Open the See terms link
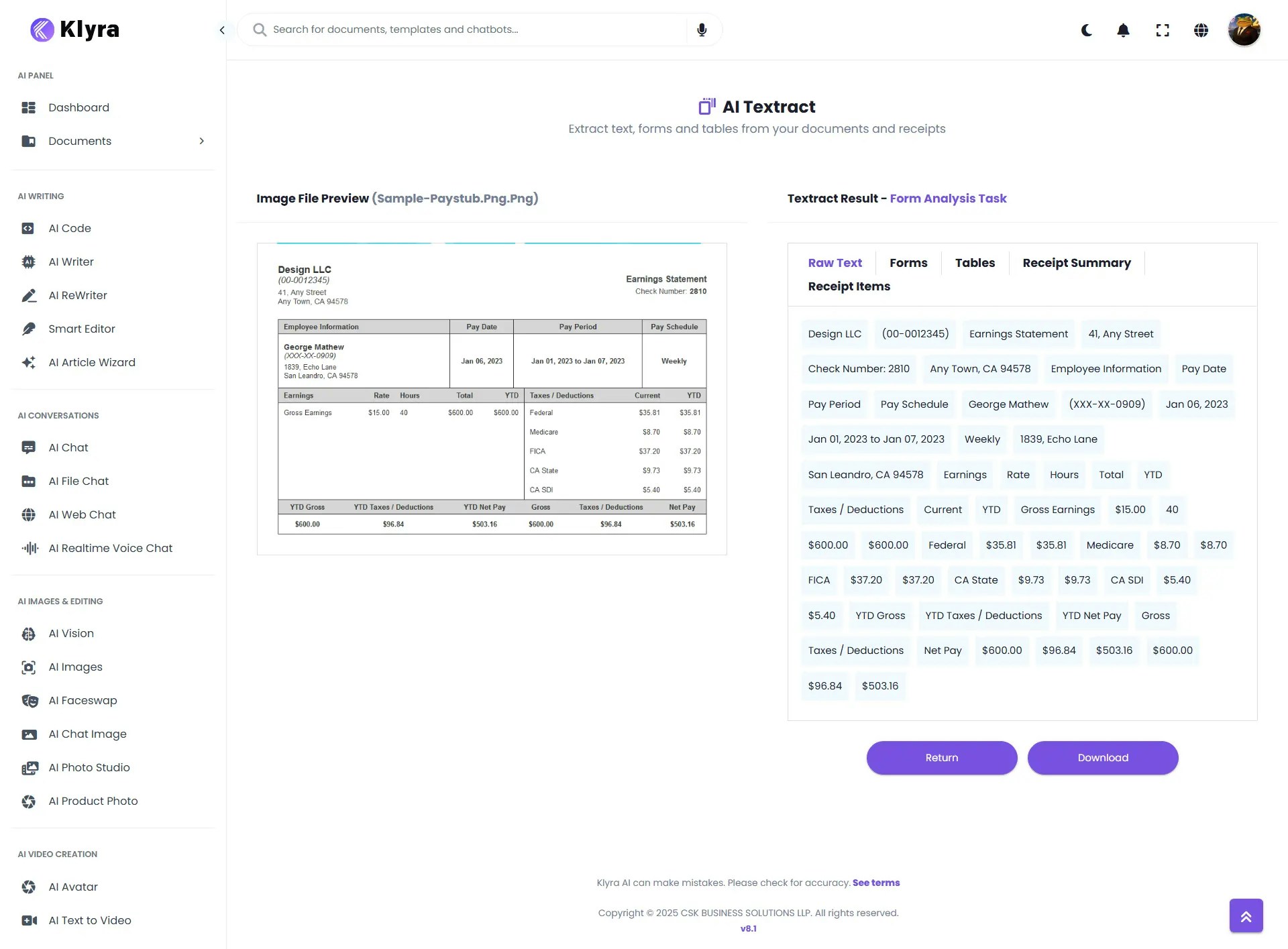This screenshot has width=1288, height=949. pyautogui.click(x=875, y=883)
